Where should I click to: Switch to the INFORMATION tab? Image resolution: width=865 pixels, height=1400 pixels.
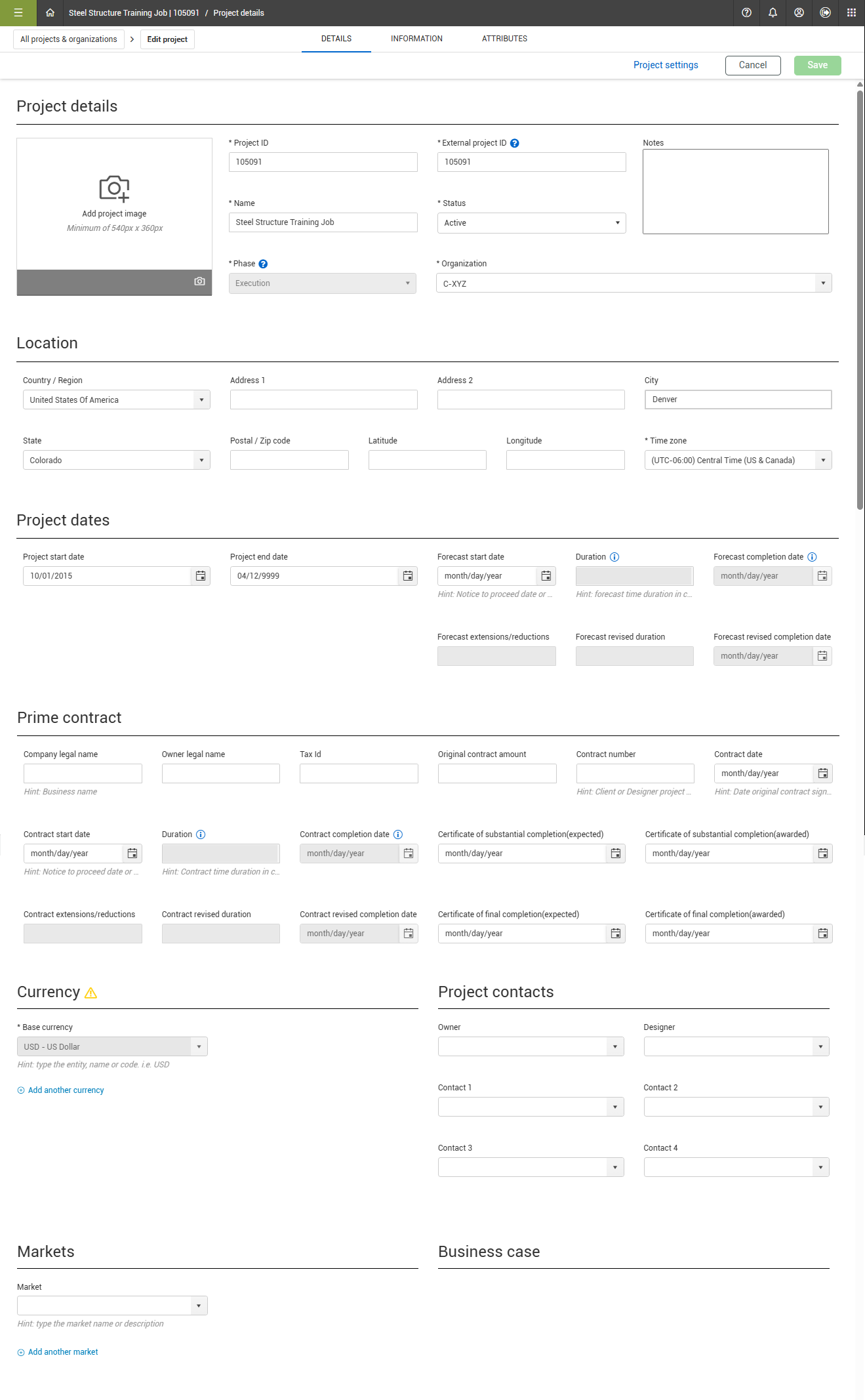coord(416,39)
